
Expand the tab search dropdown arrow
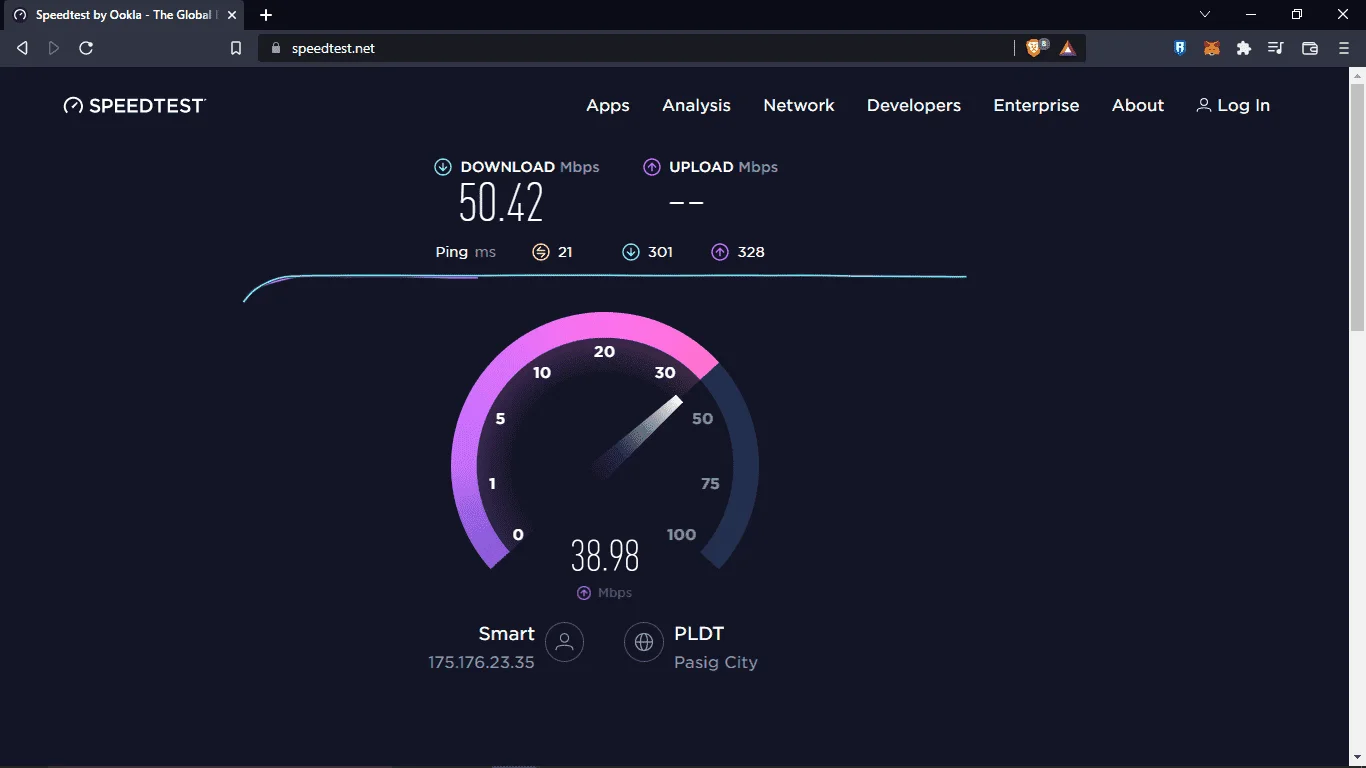click(1205, 15)
